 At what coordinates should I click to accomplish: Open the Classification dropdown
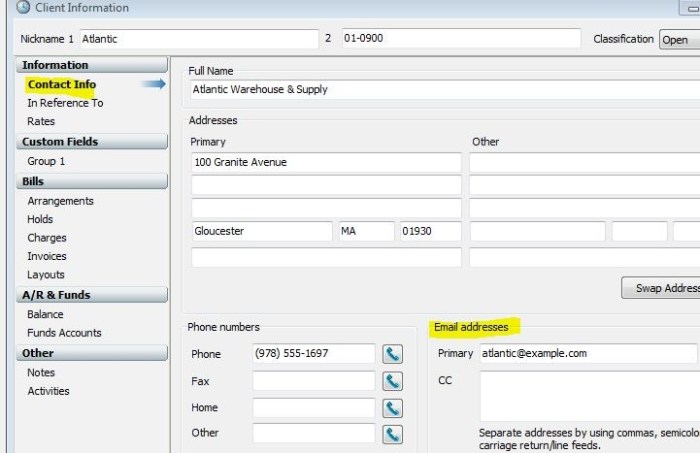(679, 40)
